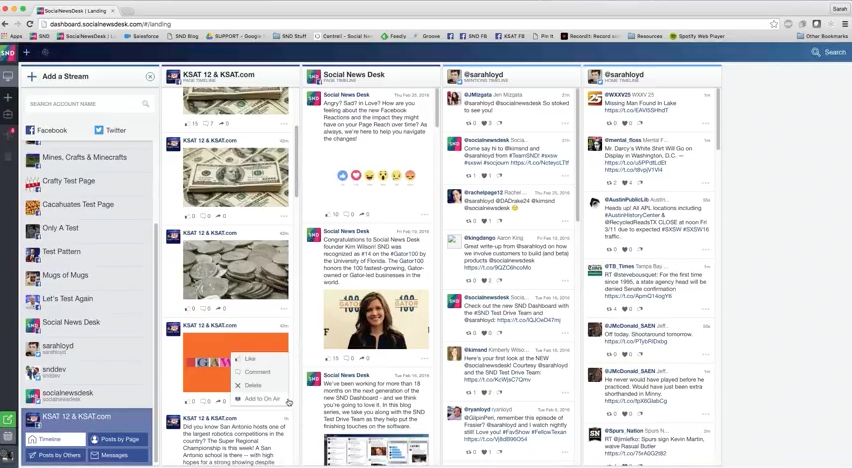
Task: Click the mentions timeline scrollbar
Action: (x=577, y=155)
